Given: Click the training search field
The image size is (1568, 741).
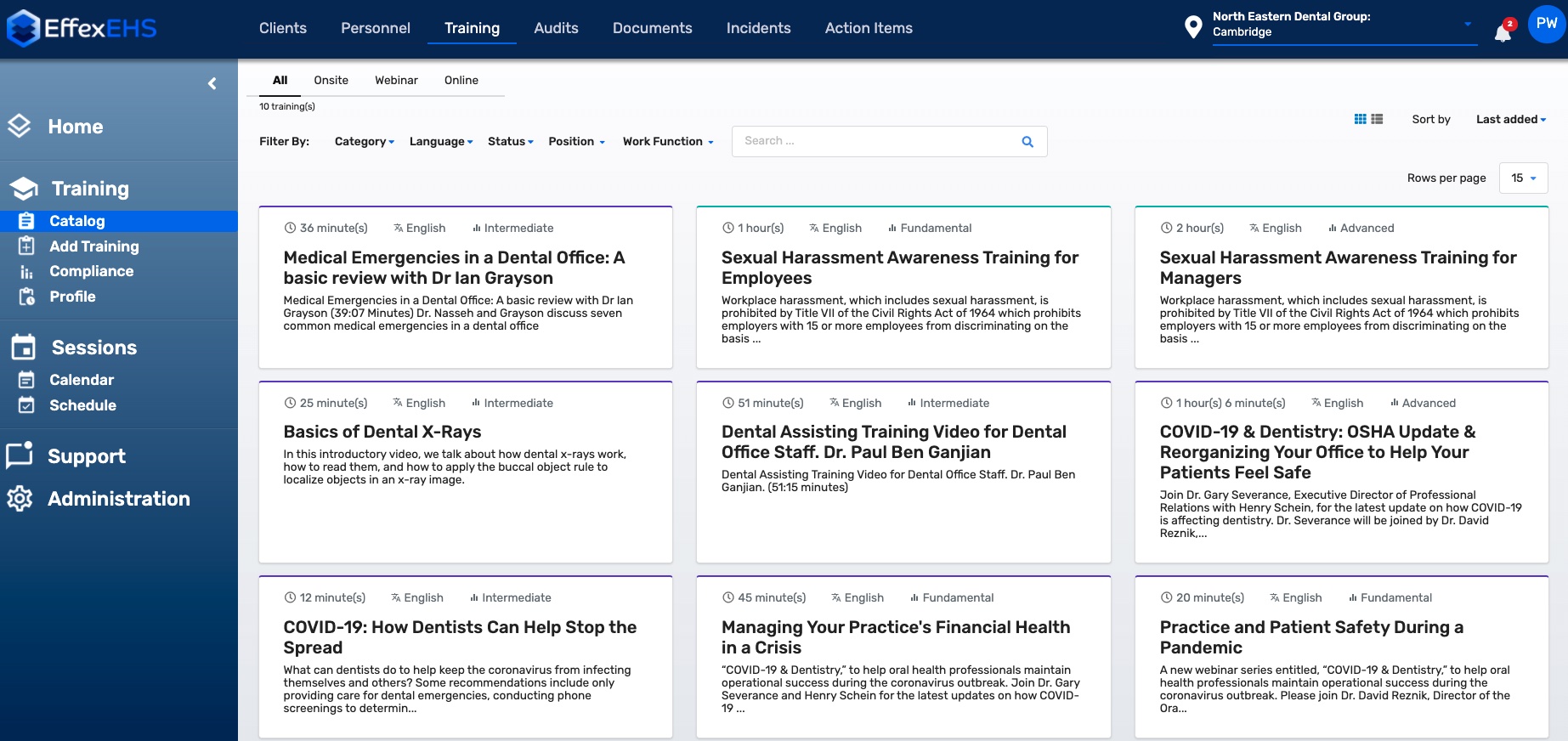Looking at the screenshot, I should pyautogui.click(x=889, y=142).
